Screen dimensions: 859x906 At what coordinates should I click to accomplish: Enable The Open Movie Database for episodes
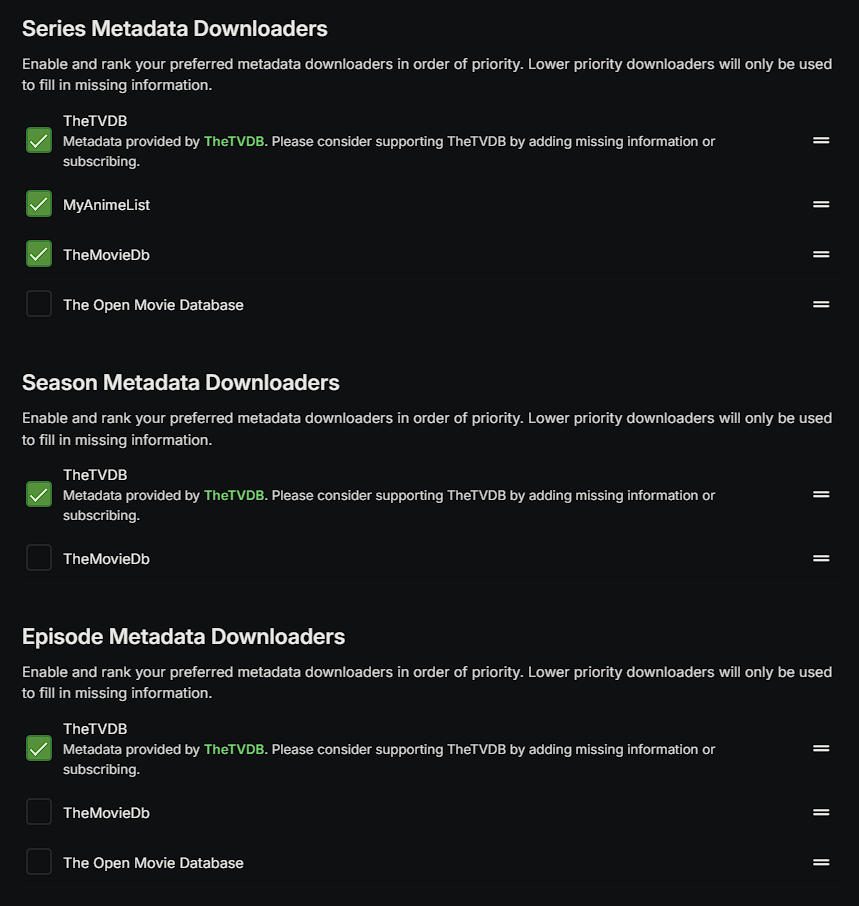(39, 862)
